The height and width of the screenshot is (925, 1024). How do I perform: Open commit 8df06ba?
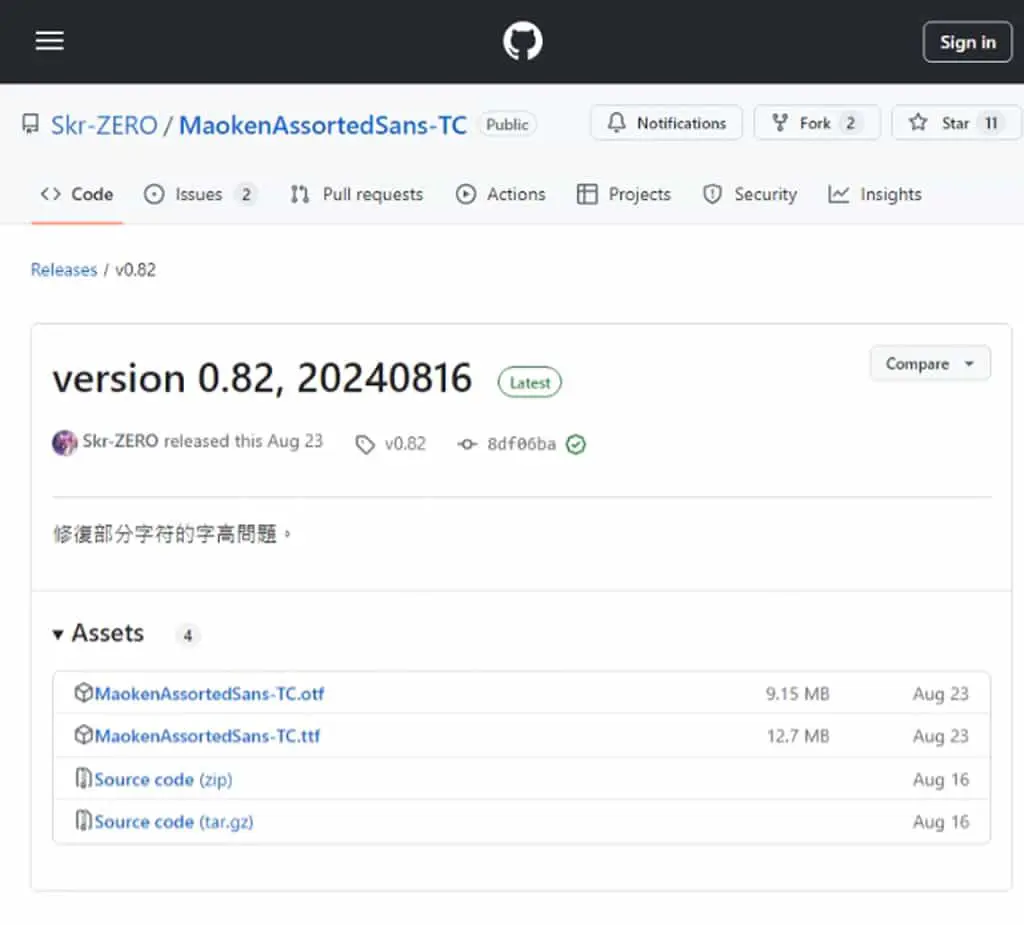[x=521, y=444]
